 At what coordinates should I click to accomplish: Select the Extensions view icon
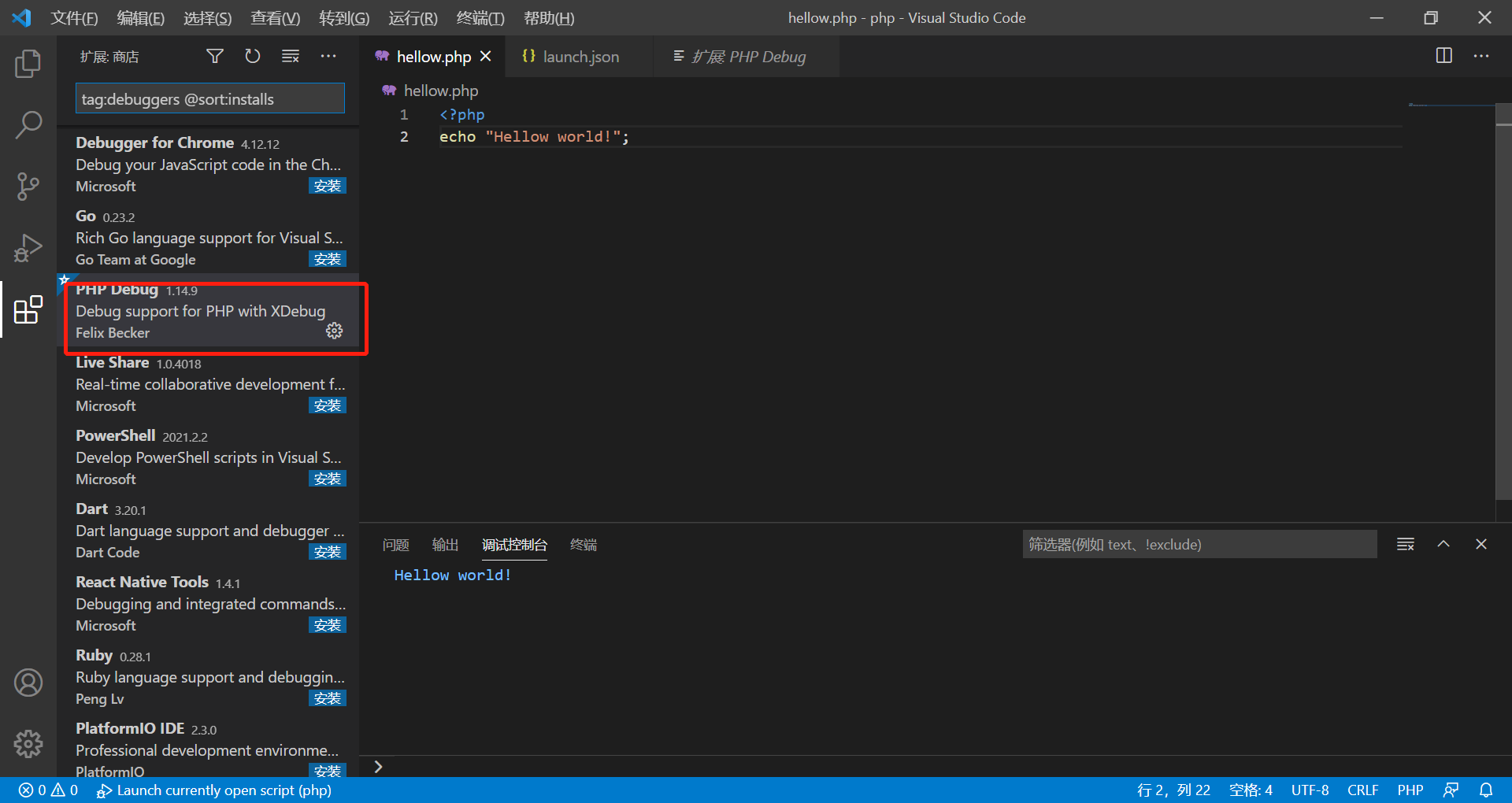point(28,309)
